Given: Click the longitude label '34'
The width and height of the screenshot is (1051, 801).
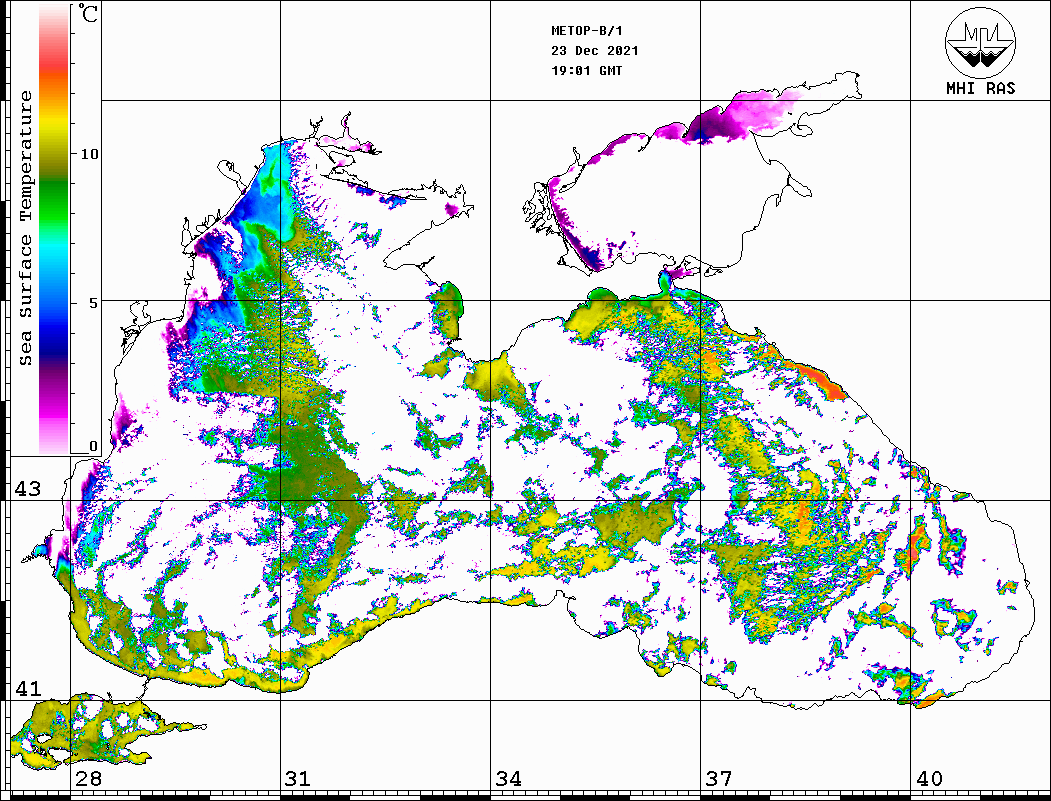Looking at the screenshot, I should click(508, 779).
